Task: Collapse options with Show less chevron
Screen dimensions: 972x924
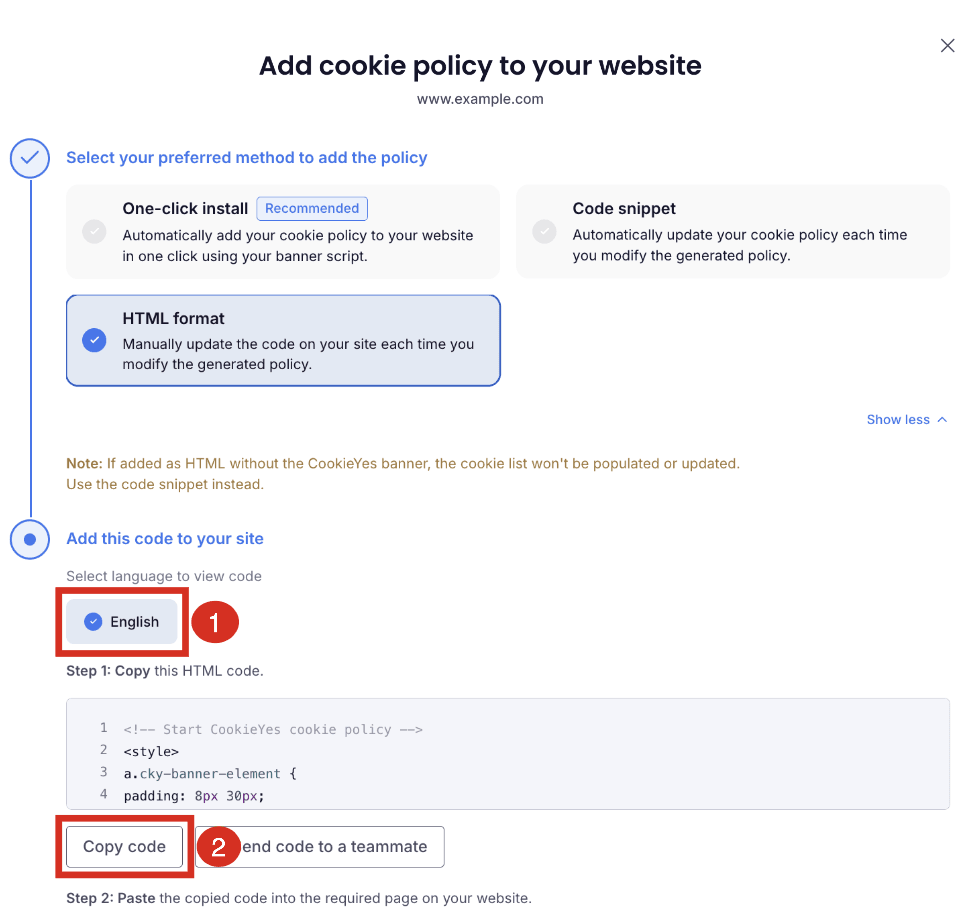Action: click(942, 420)
